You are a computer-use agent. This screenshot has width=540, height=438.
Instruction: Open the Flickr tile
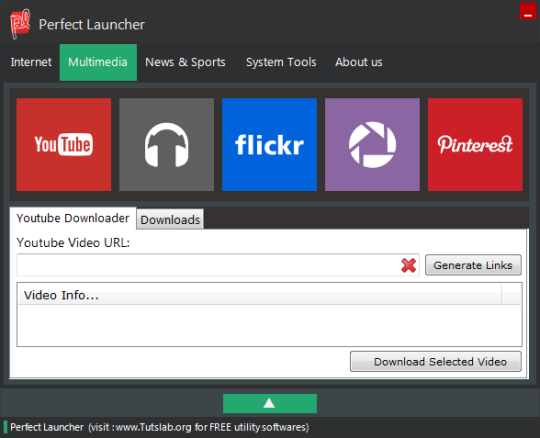[269, 144]
